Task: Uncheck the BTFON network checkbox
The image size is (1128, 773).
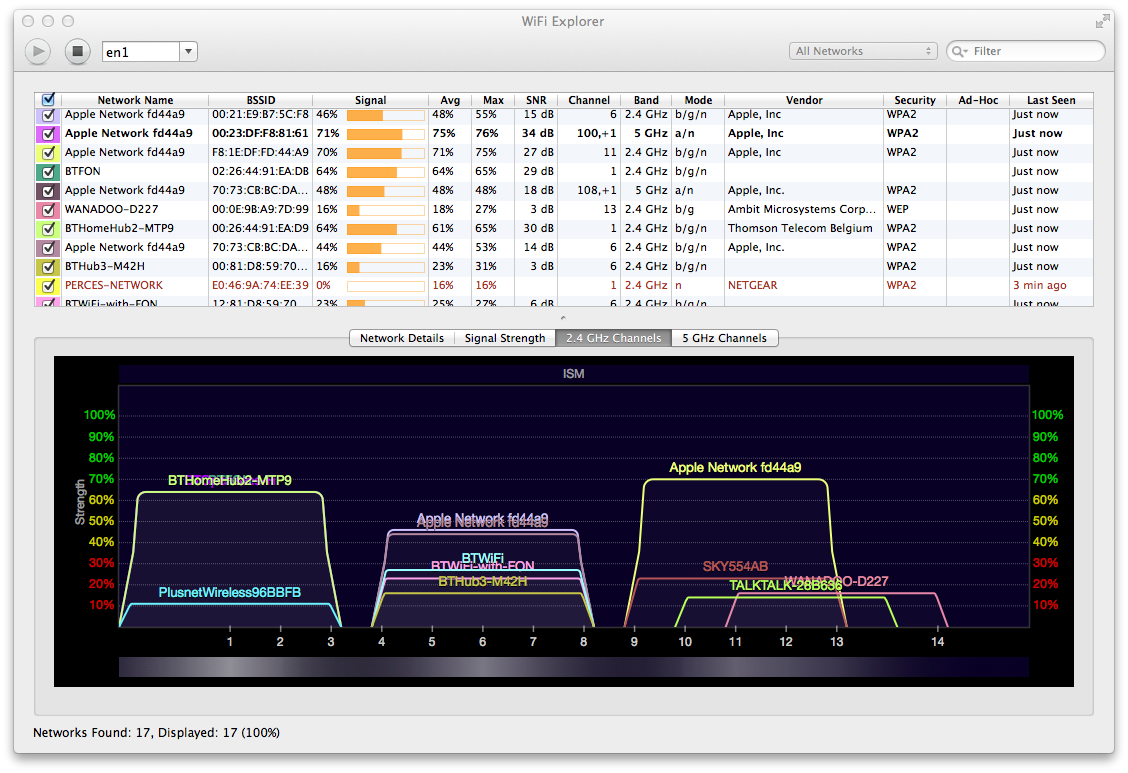Action: [48, 172]
